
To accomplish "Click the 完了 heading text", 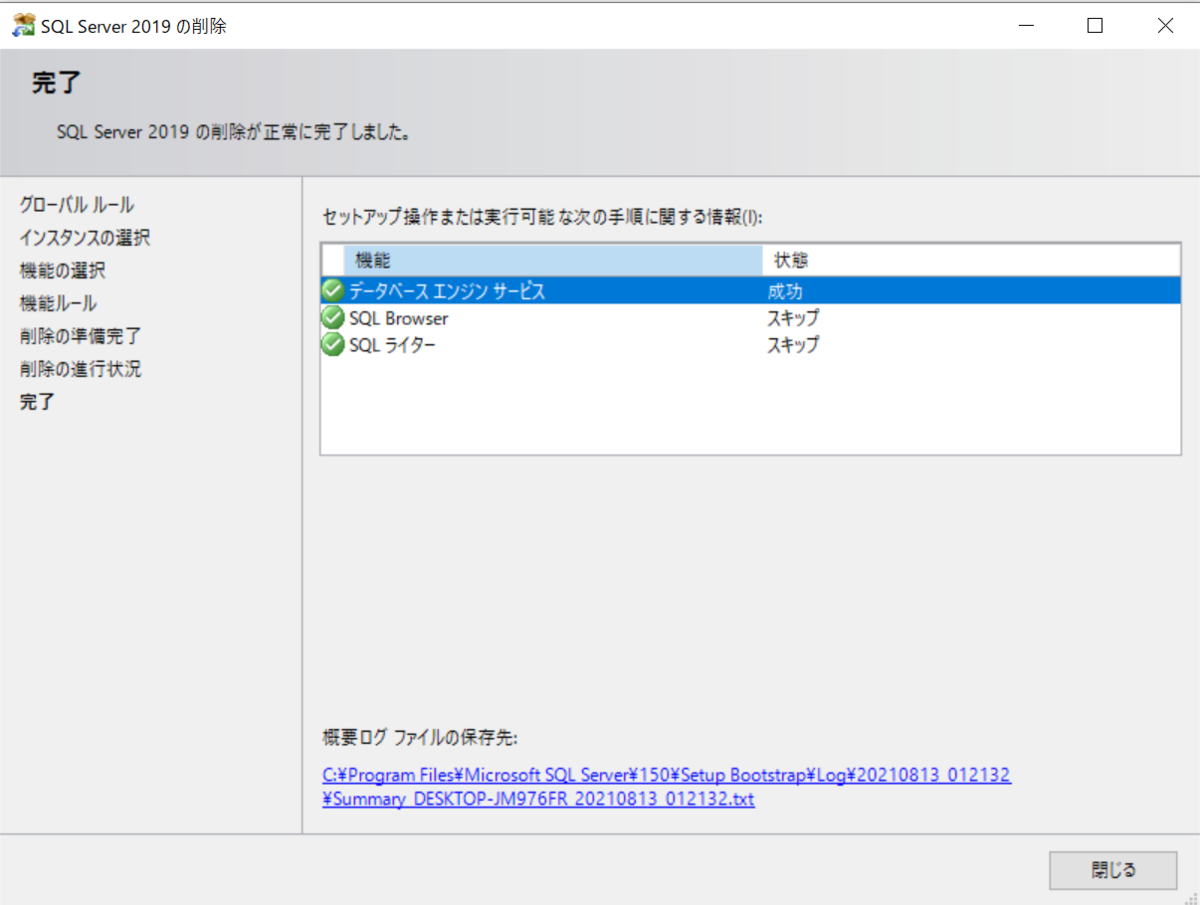I will [55, 84].
